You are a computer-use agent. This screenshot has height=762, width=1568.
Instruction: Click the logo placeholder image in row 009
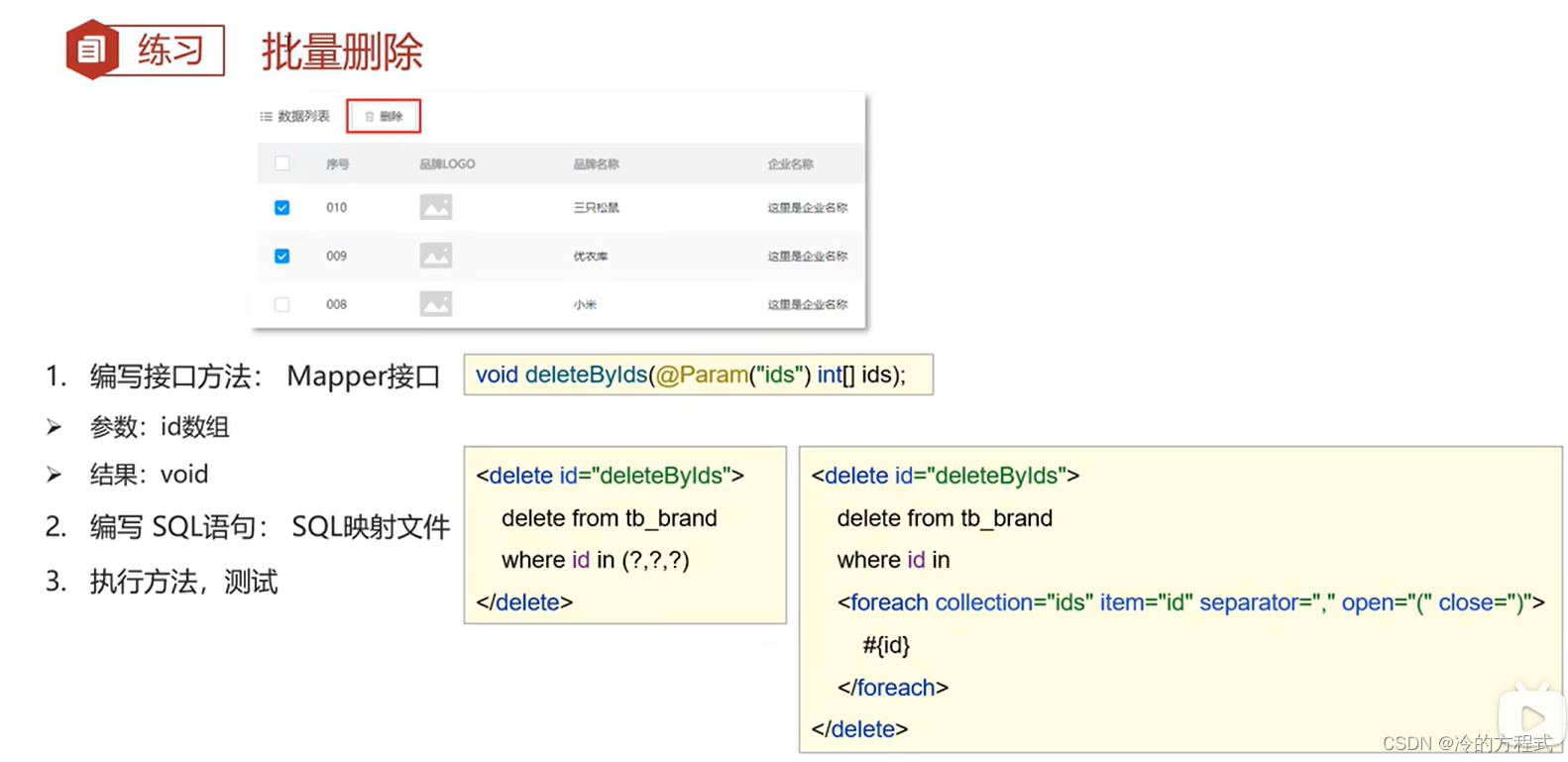click(x=436, y=256)
